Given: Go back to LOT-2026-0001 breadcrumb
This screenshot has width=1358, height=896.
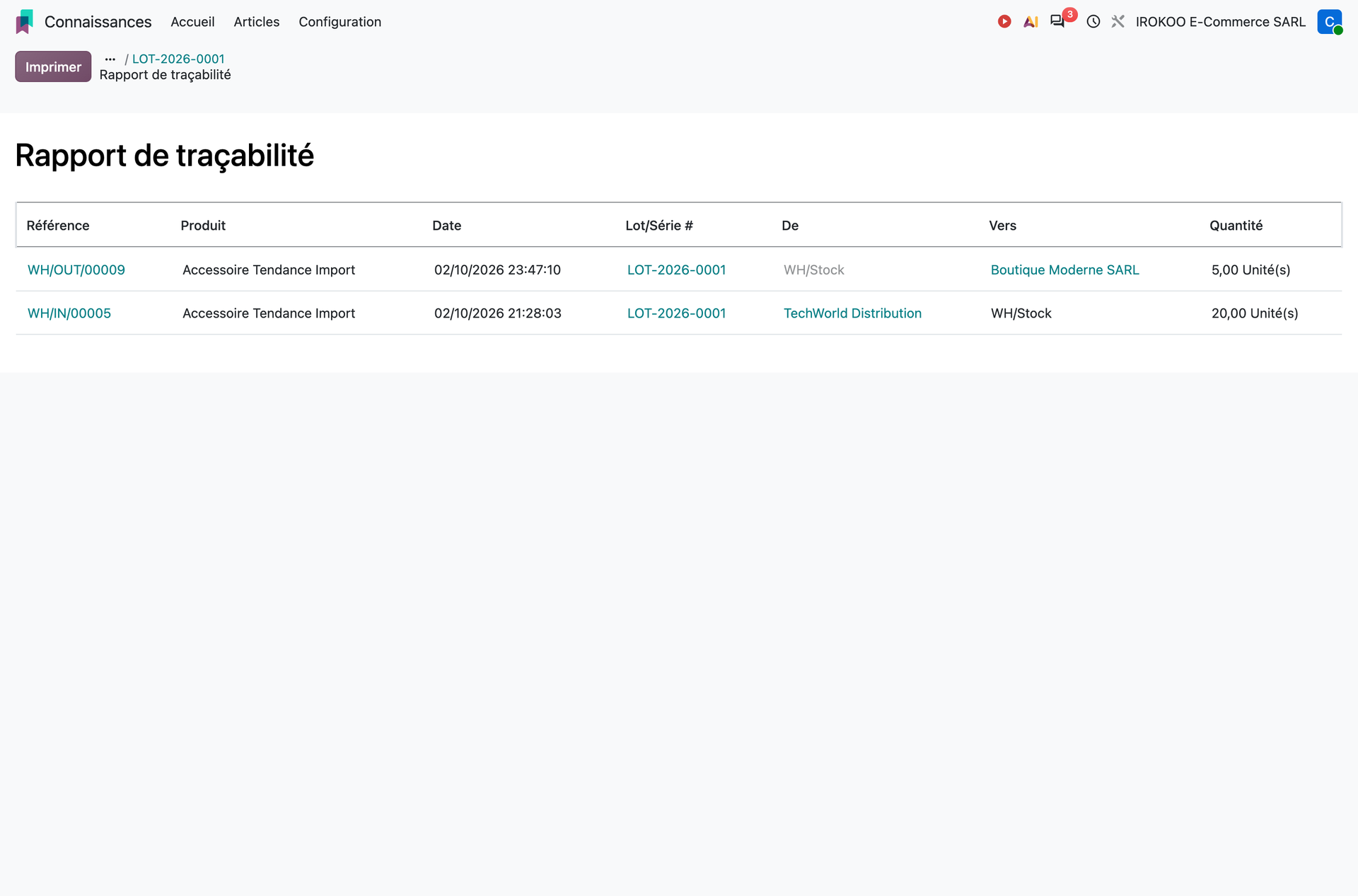Looking at the screenshot, I should tap(178, 59).
